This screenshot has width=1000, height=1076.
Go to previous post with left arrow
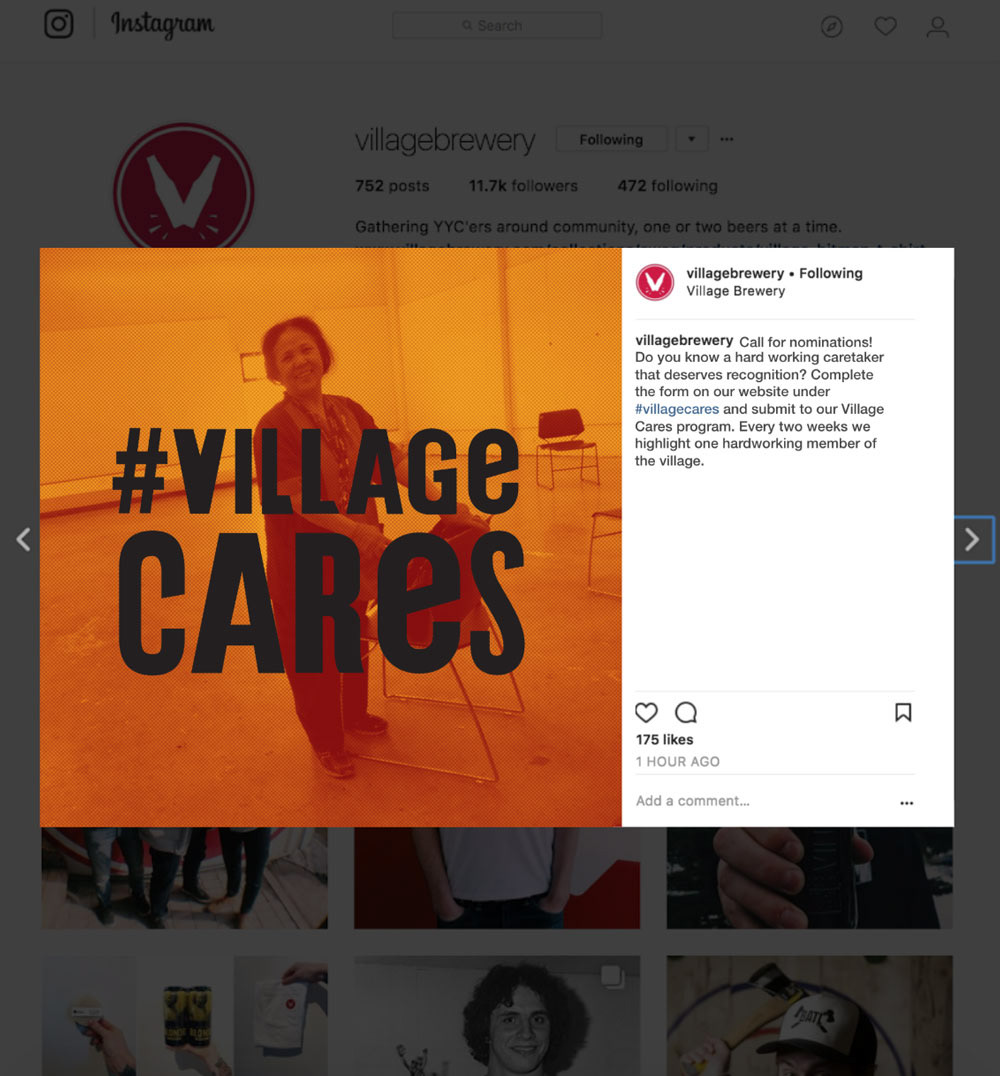point(23,539)
